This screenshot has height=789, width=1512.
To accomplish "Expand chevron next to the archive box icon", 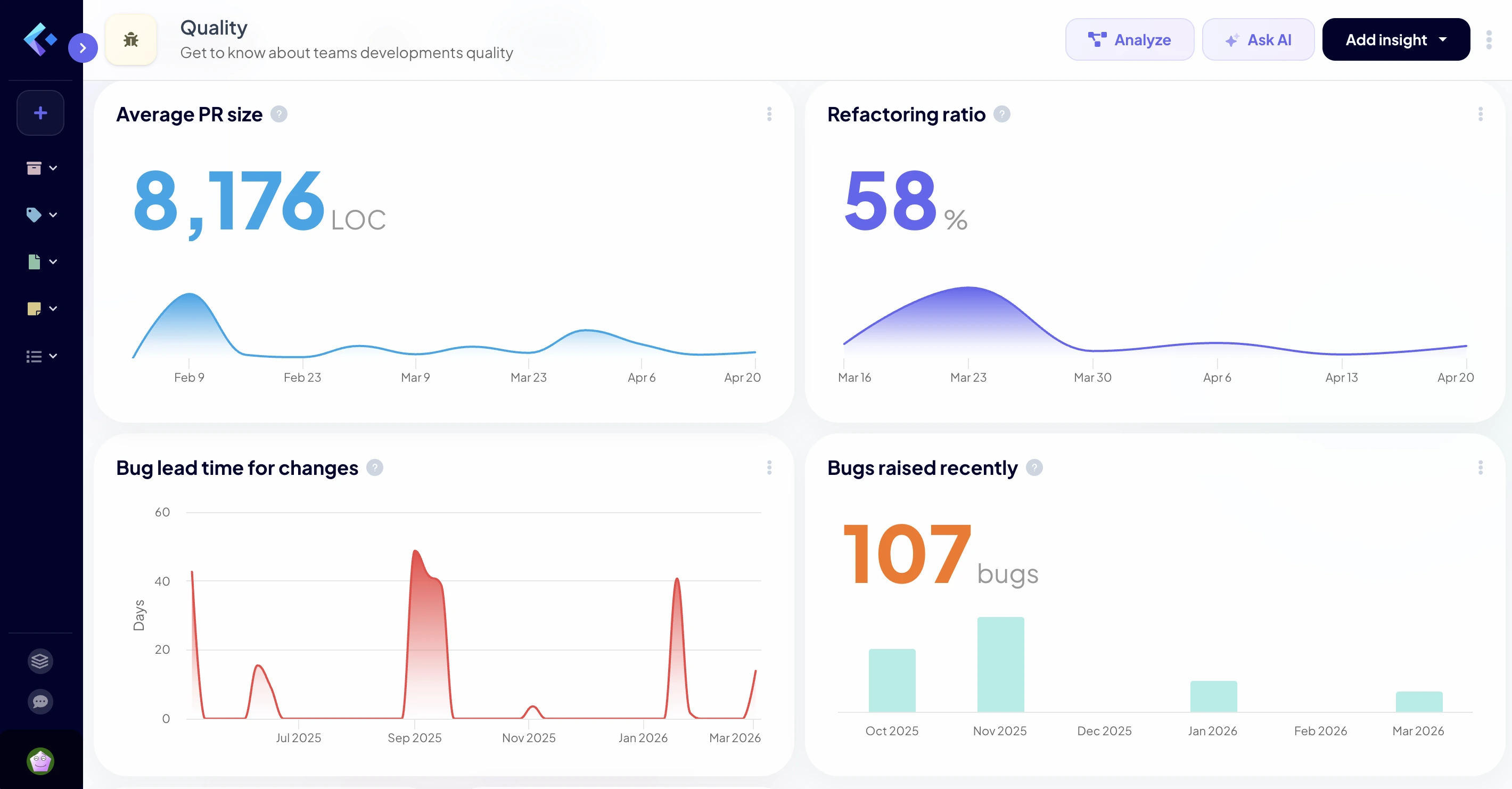I will coord(53,168).
